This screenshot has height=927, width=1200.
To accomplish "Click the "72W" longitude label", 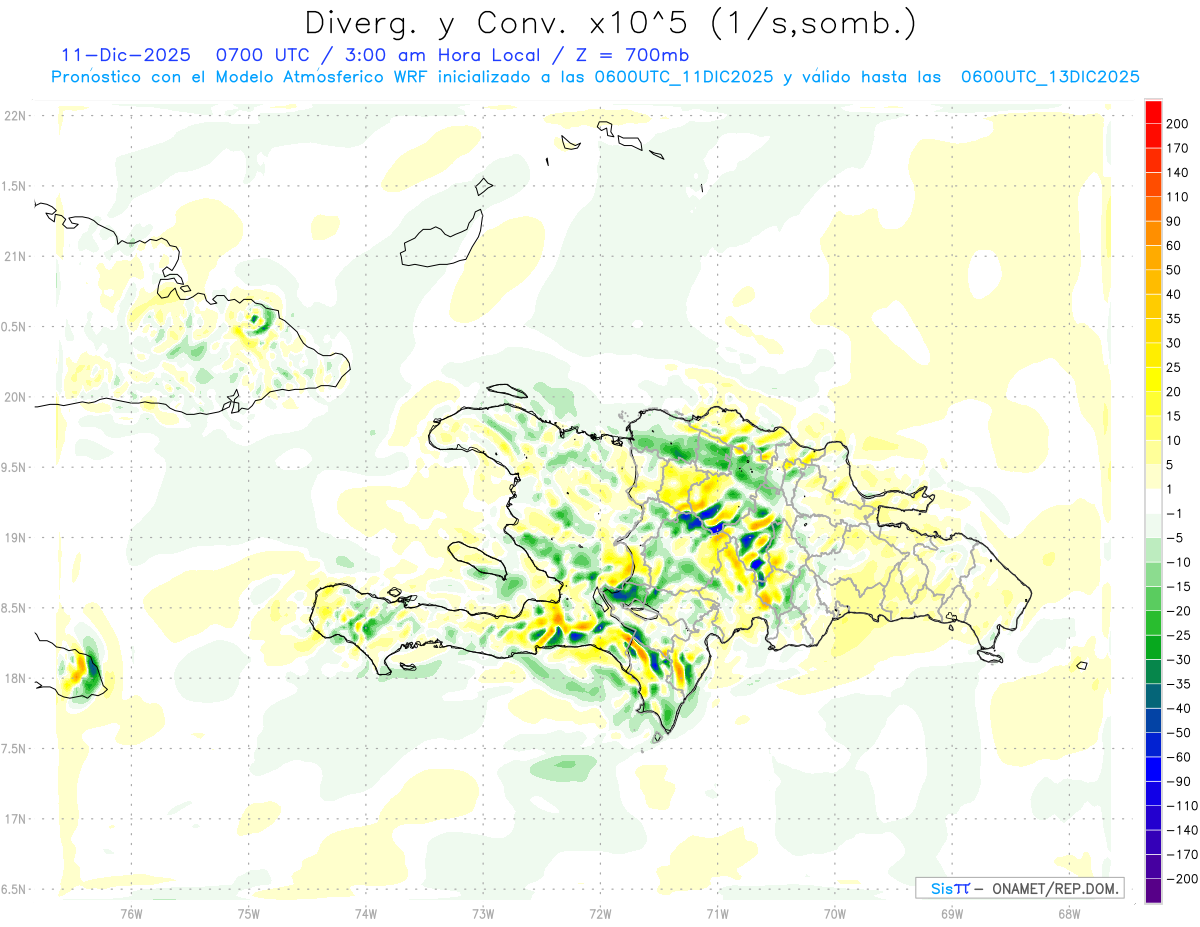I will point(600,913).
